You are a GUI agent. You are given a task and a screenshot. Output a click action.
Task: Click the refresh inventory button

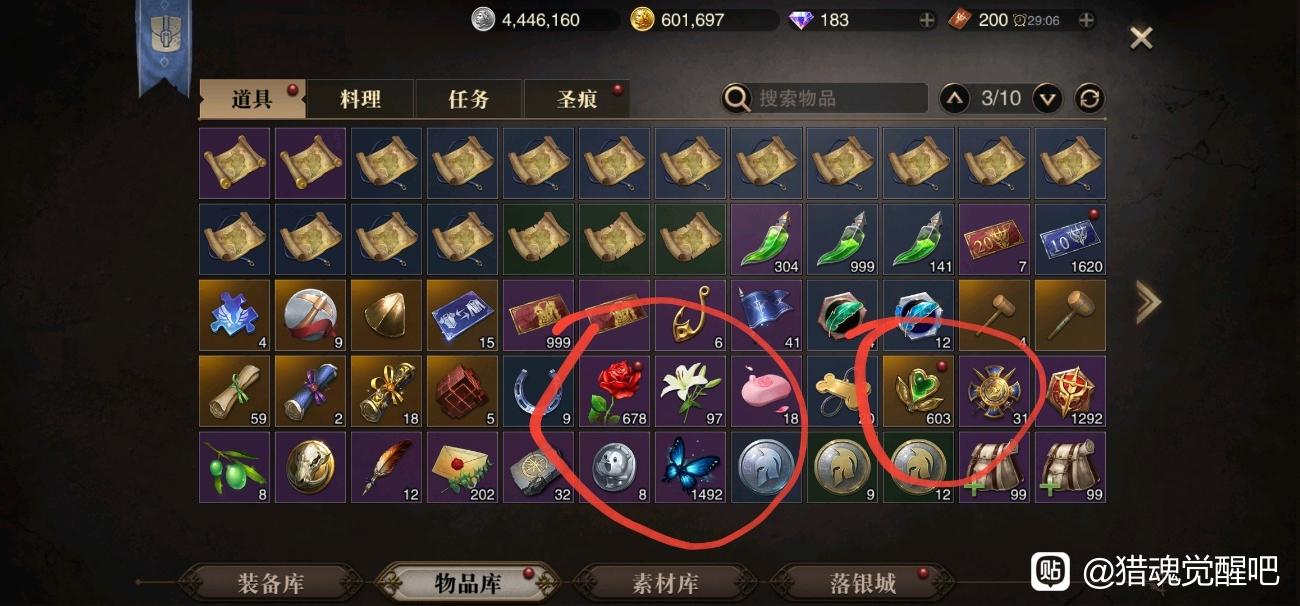pos(1089,98)
